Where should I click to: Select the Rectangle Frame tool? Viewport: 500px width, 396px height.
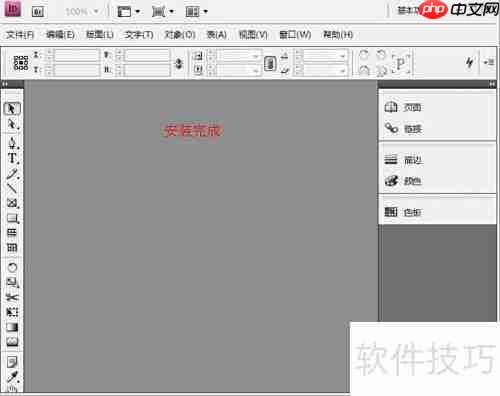point(12,203)
